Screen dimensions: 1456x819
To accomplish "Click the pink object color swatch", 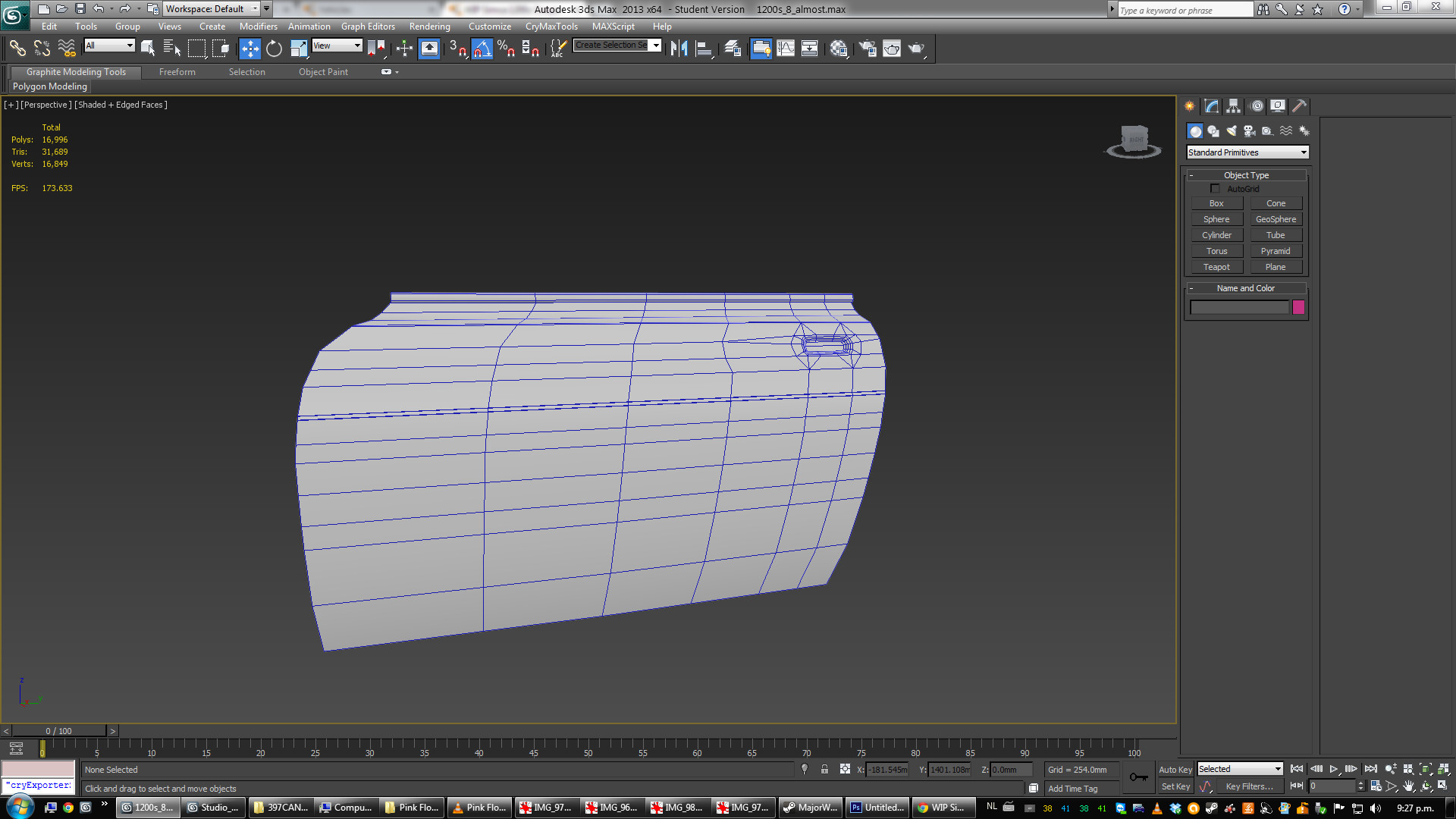I will click(1298, 307).
